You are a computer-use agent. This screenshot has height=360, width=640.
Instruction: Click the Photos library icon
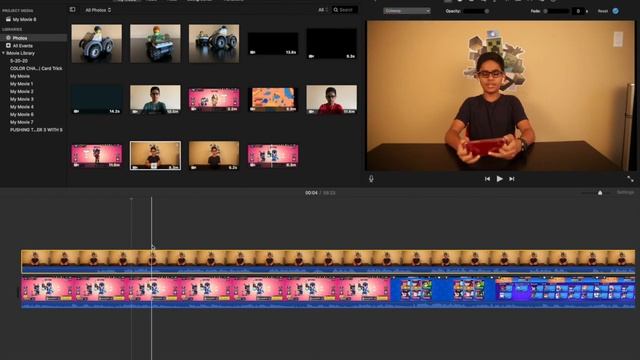point(8,38)
